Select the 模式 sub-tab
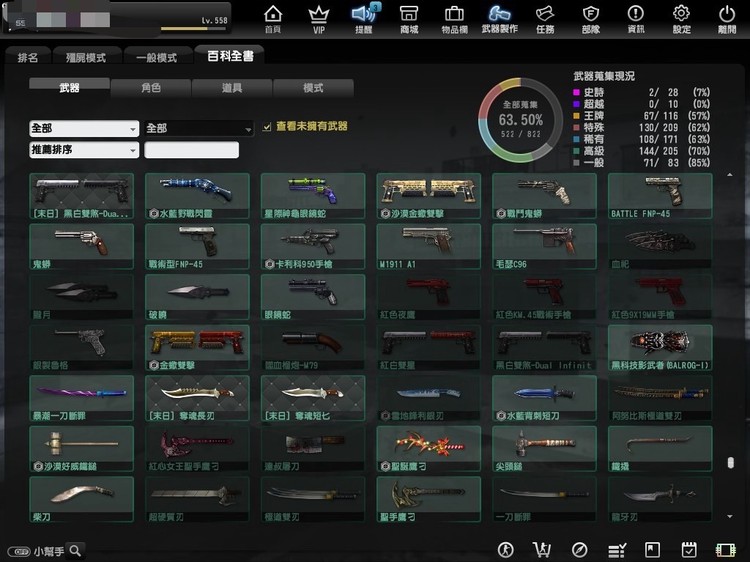 [x=313, y=88]
